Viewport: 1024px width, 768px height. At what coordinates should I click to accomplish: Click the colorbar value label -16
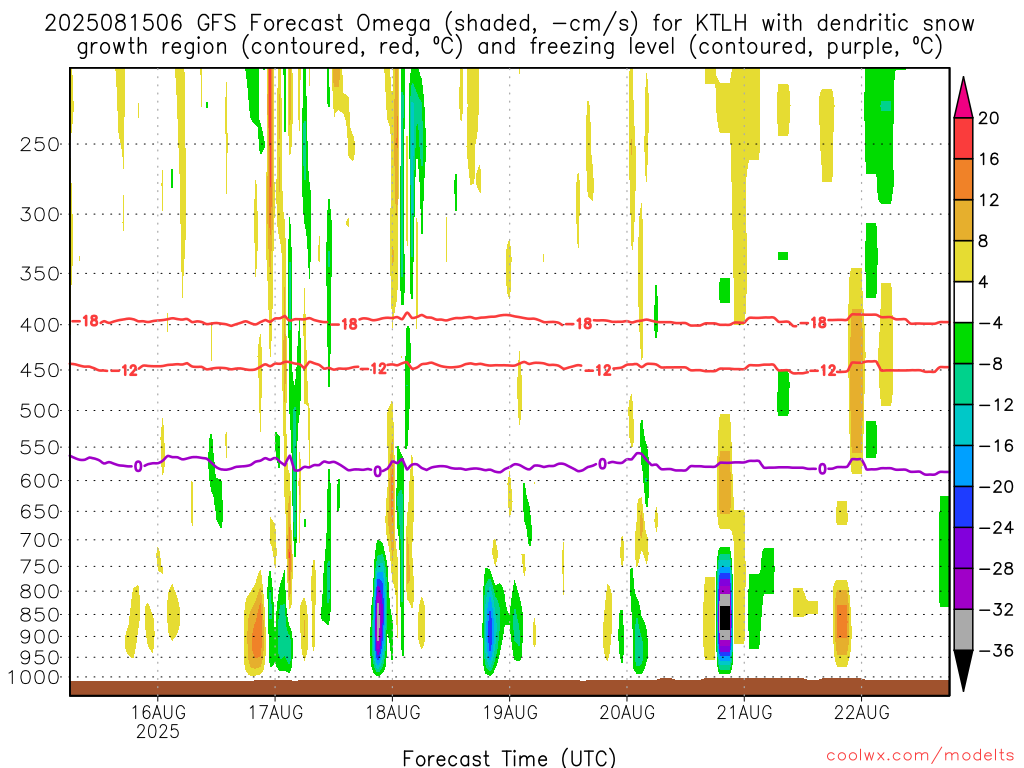(997, 446)
